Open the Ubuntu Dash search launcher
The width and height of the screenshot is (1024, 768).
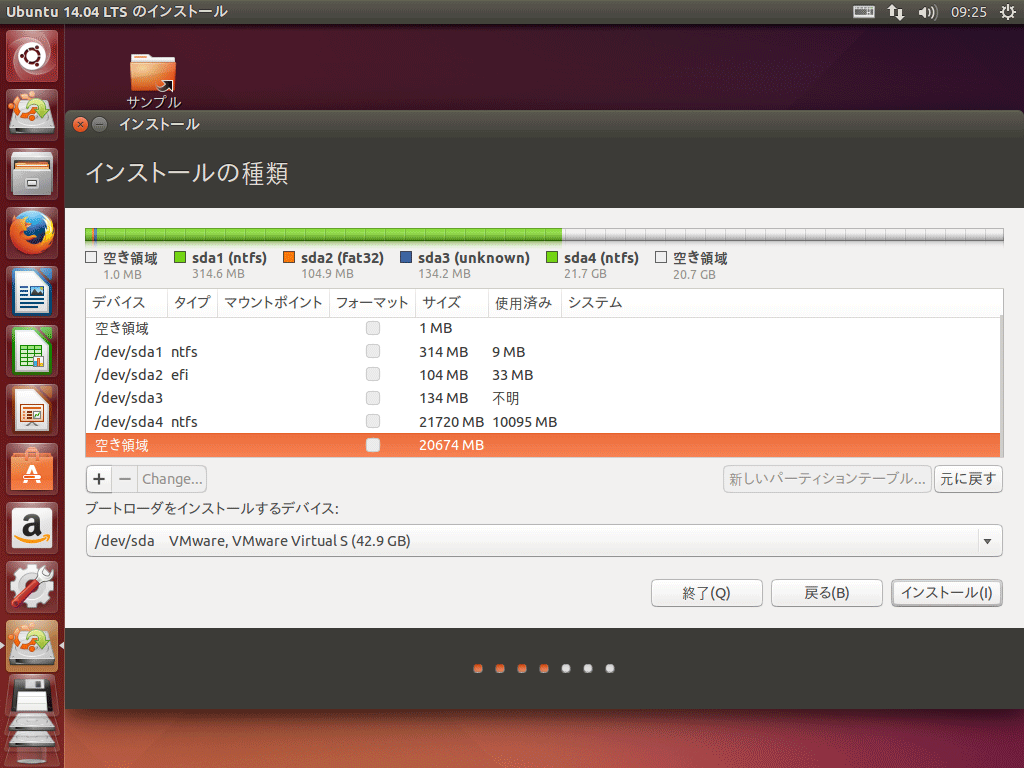32,56
